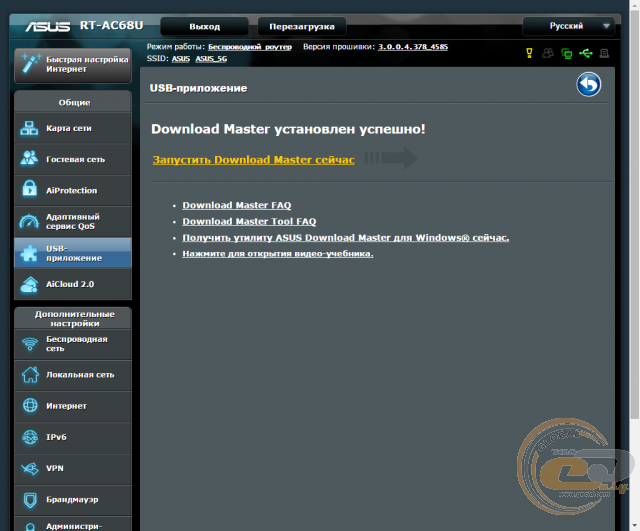Click firmware version 3.0.0.4.378_4585 link
The height and width of the screenshot is (531, 640).
(x=413, y=47)
